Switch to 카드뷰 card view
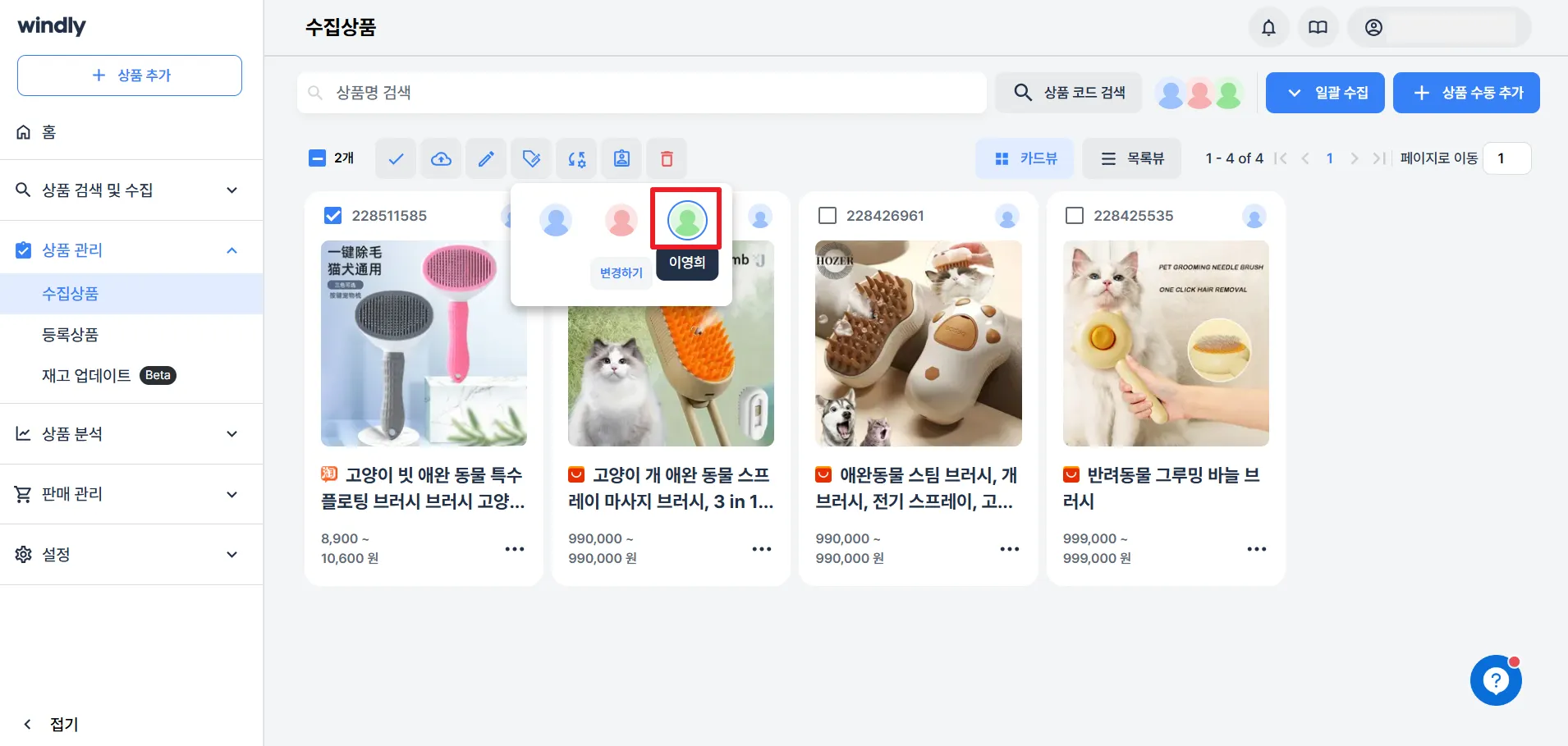This screenshot has width=1568, height=746. pos(1025,158)
